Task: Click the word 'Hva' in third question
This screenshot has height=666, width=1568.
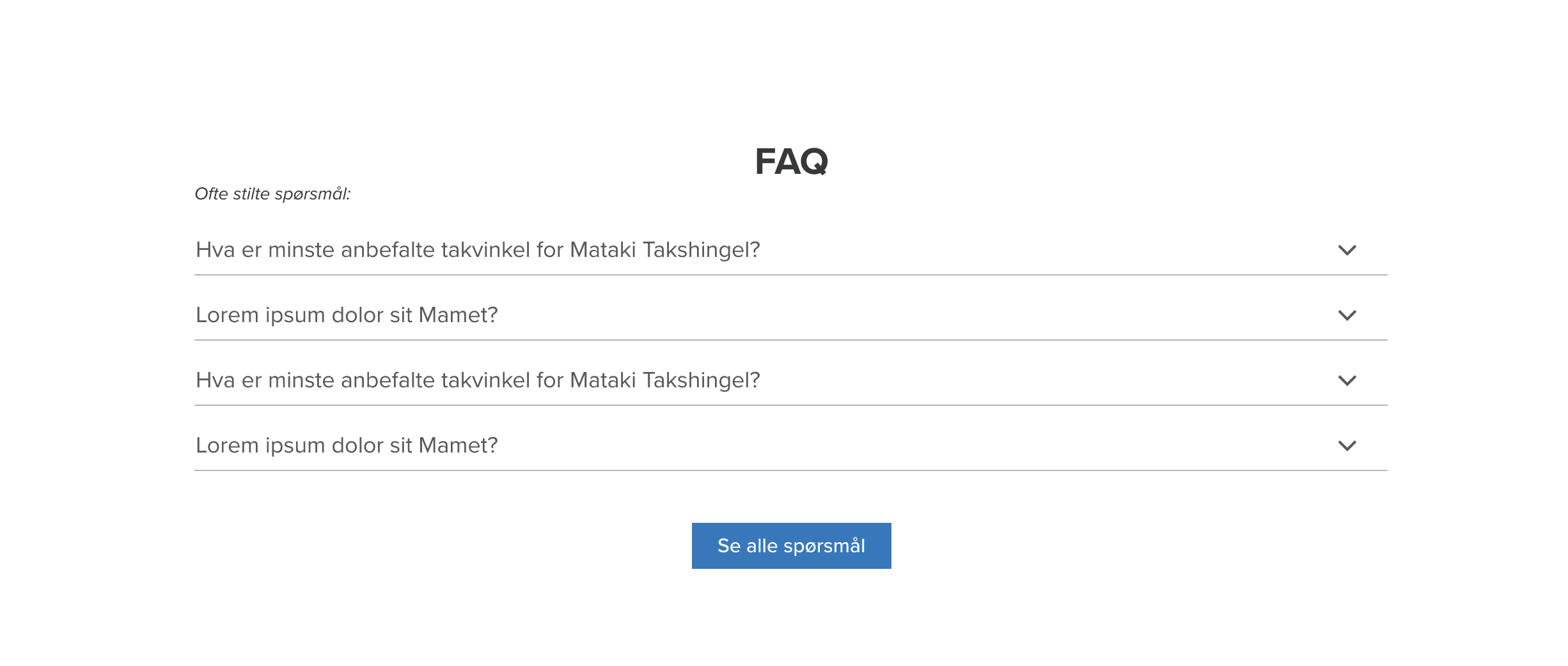Action: tap(216, 380)
